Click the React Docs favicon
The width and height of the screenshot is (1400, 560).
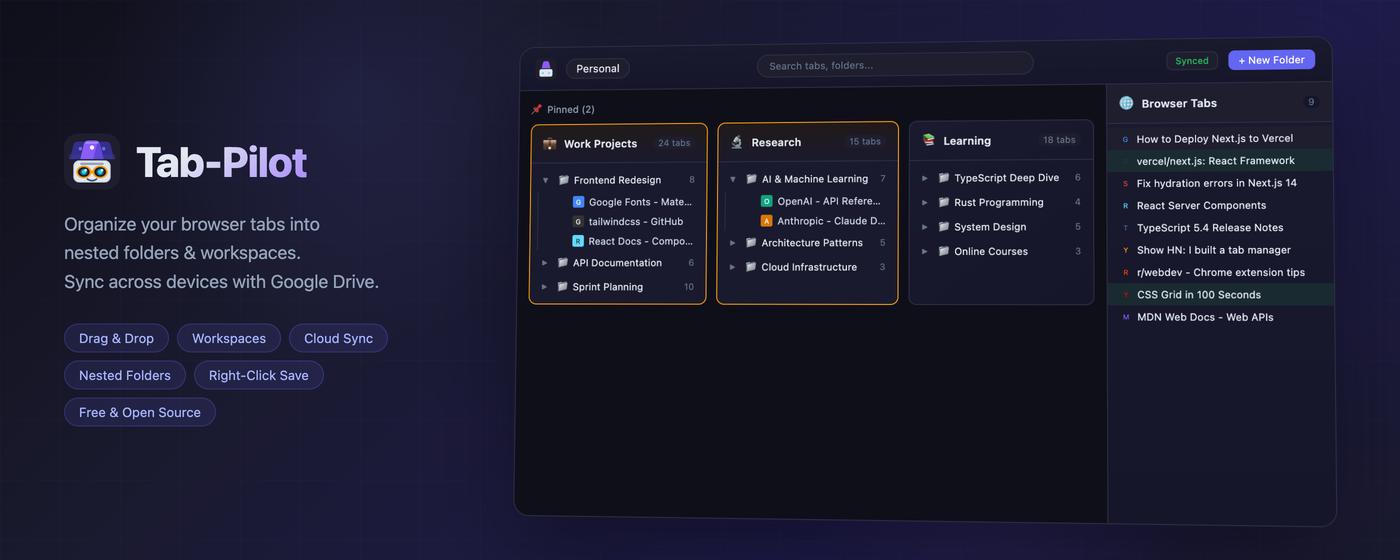578,241
